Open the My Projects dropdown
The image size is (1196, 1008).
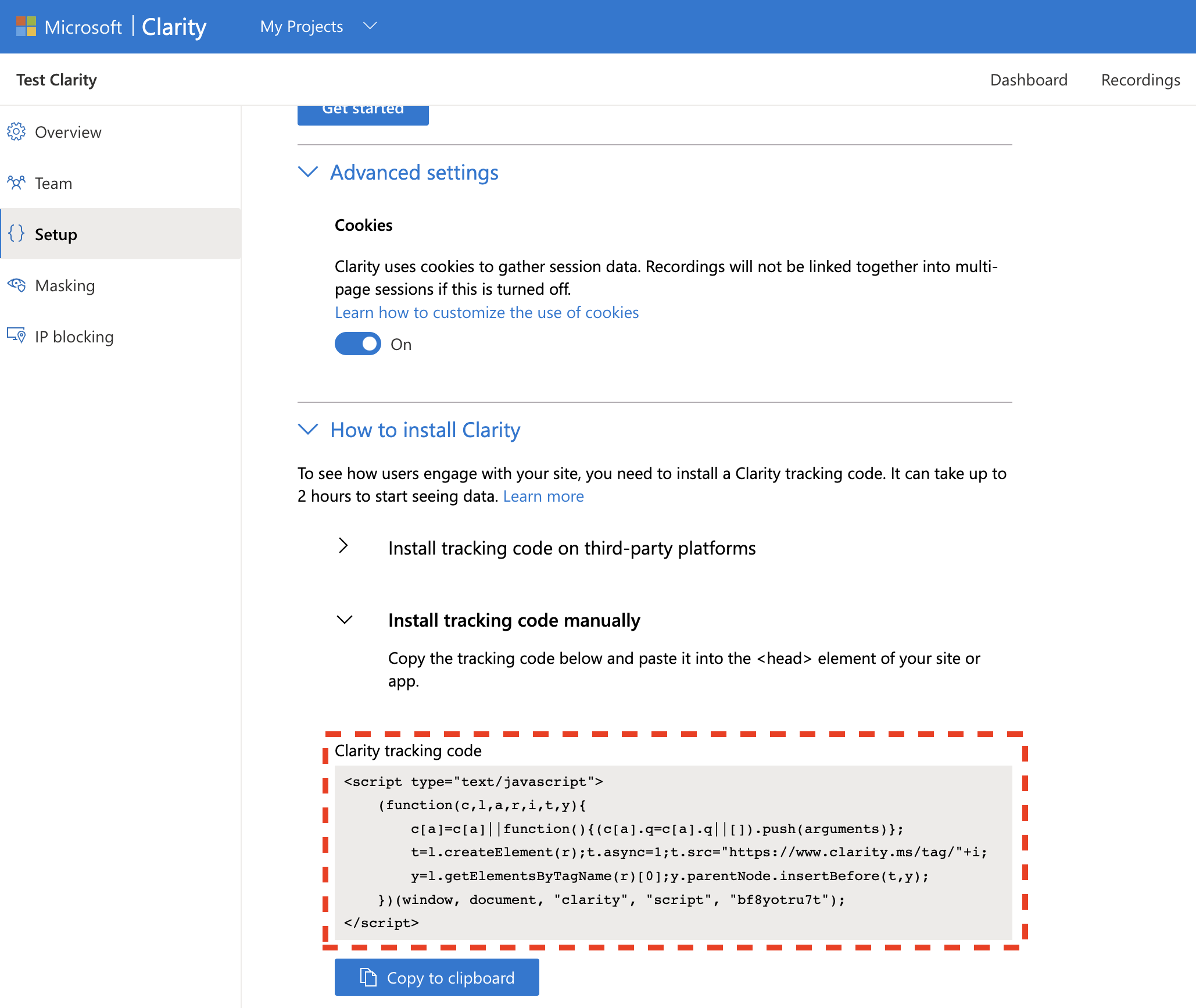(318, 27)
